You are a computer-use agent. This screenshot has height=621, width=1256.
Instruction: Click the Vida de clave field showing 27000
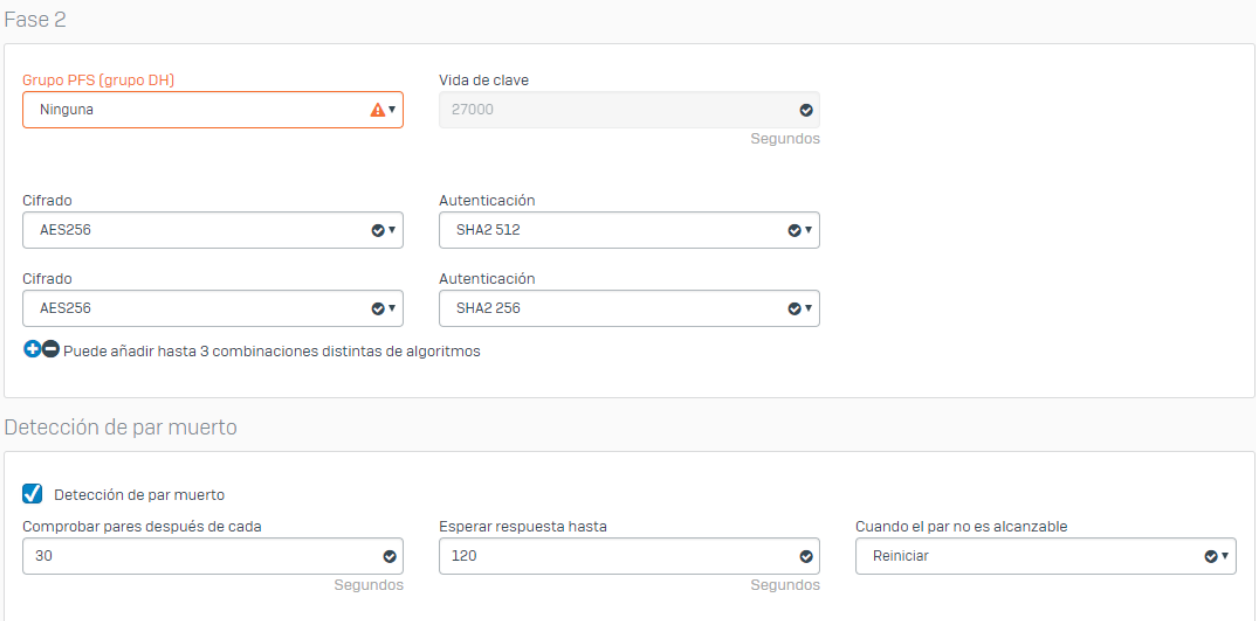[615, 110]
